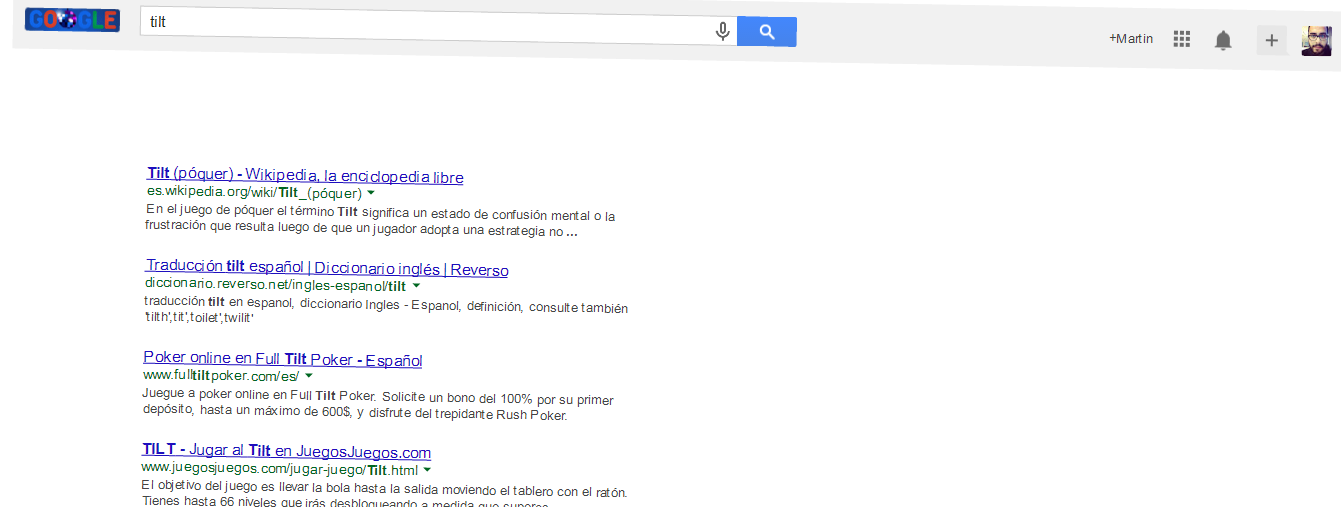Screen dimensions: 1341x507
Task: Click the www.fulltiltpoker.com/es/ URL text
Action: click(x=221, y=376)
